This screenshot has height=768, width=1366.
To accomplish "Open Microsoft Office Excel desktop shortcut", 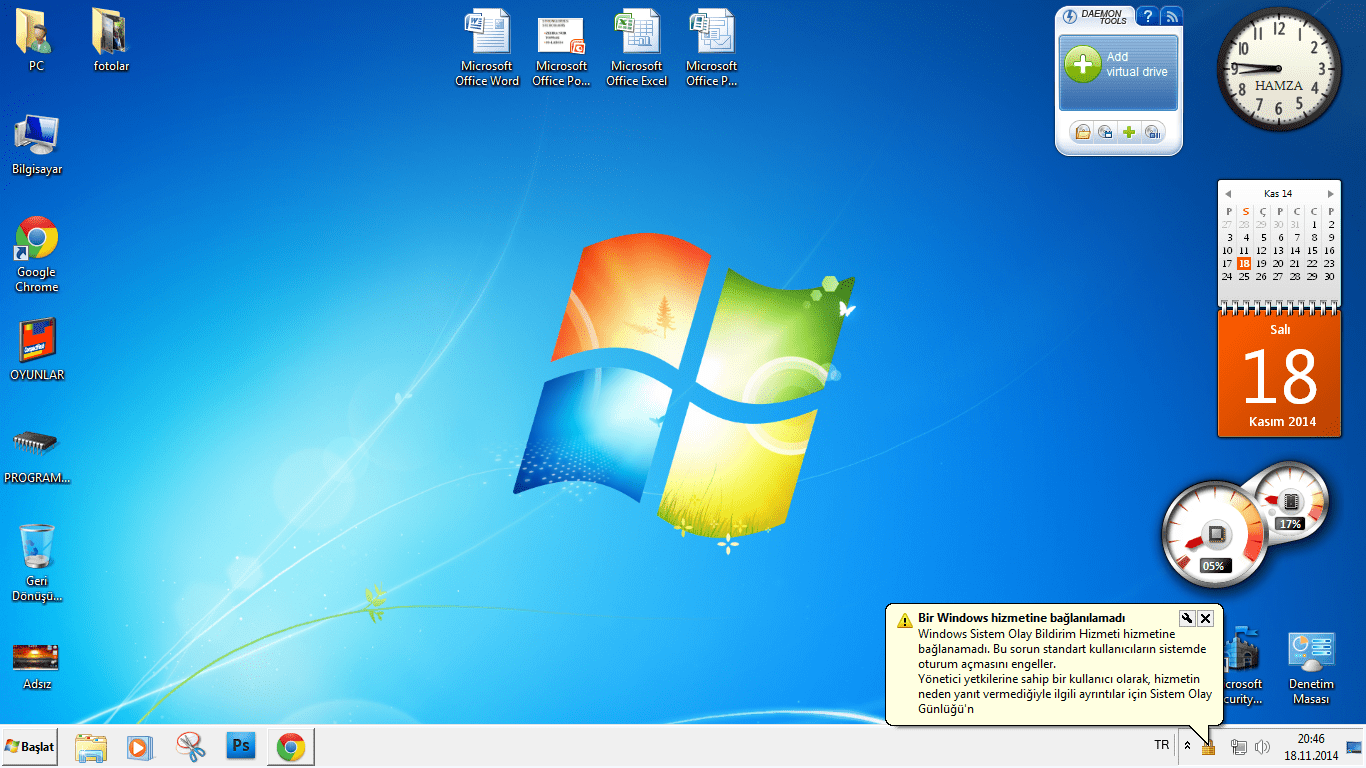I will [638, 47].
